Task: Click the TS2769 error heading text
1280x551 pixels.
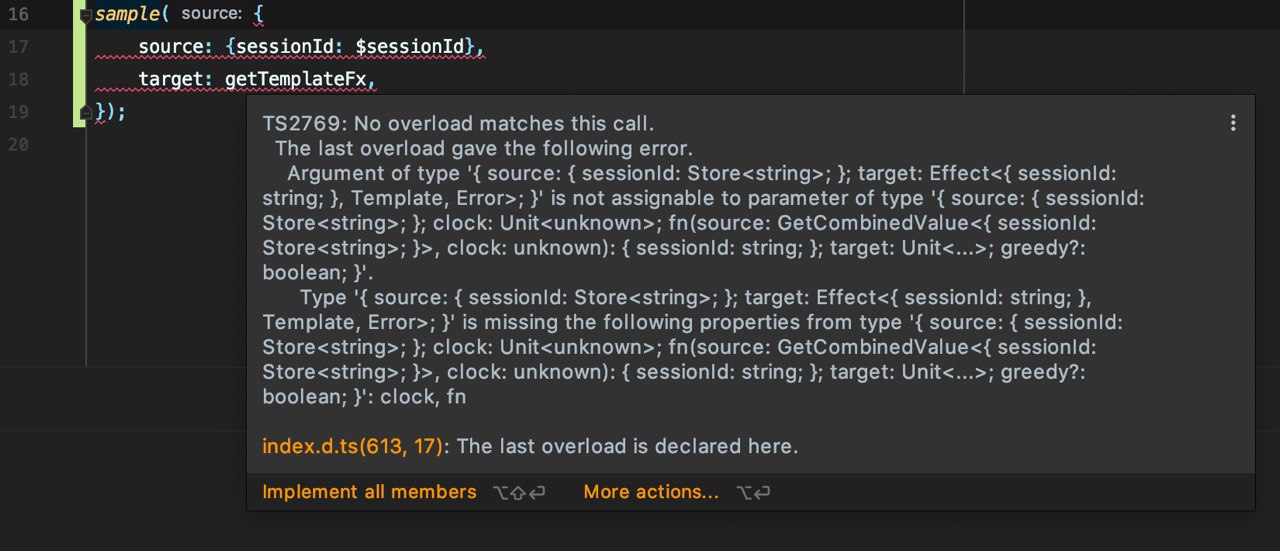Action: (458, 123)
